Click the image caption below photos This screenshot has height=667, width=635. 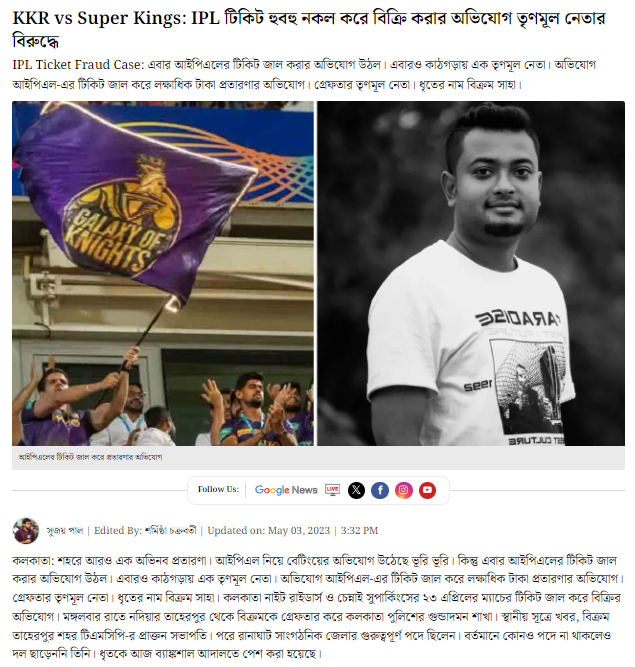pyautogui.click(x=90, y=457)
